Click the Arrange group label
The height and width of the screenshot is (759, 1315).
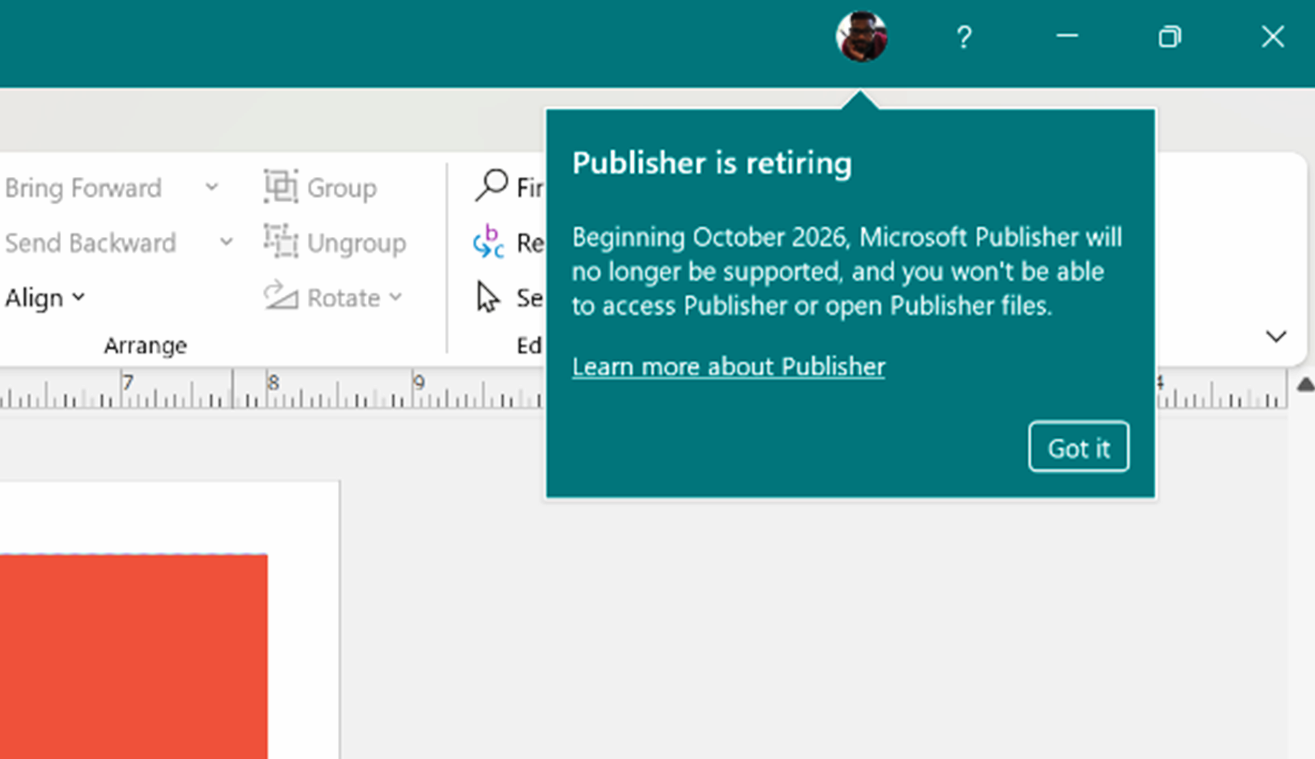point(145,346)
